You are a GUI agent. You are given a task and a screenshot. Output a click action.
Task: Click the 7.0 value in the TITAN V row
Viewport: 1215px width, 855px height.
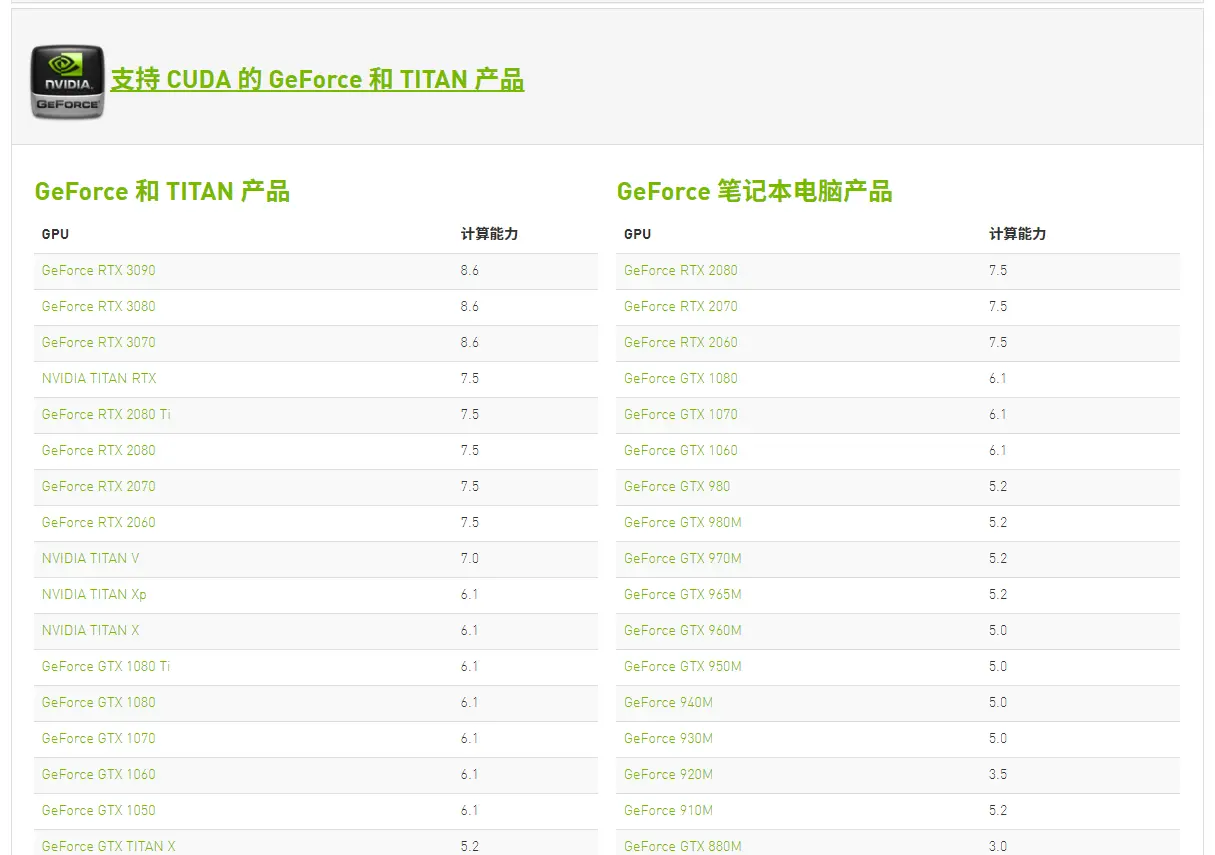tap(470, 558)
